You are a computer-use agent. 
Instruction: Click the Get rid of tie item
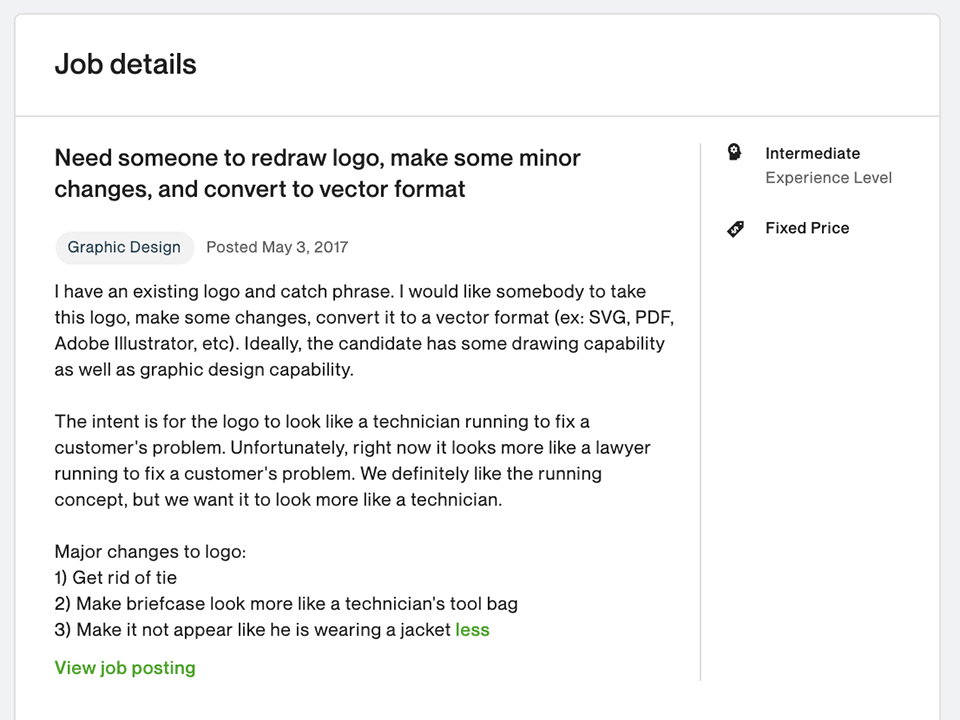pyautogui.click(x=115, y=577)
